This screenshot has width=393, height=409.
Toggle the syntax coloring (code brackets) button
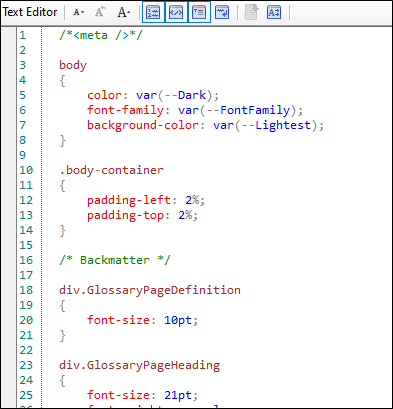point(176,12)
